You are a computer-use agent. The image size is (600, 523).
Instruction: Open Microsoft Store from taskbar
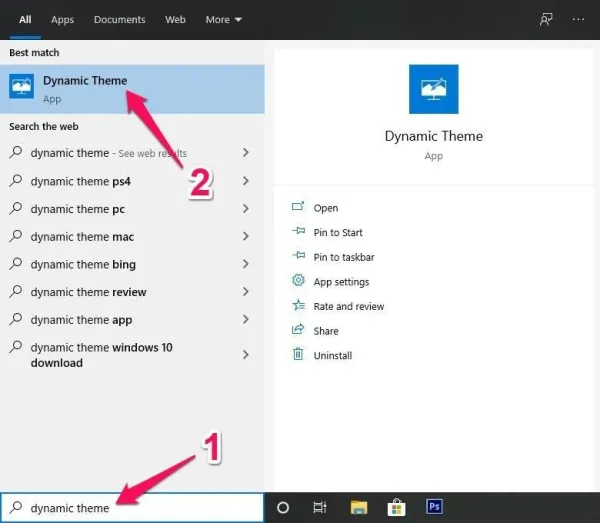(x=396, y=507)
